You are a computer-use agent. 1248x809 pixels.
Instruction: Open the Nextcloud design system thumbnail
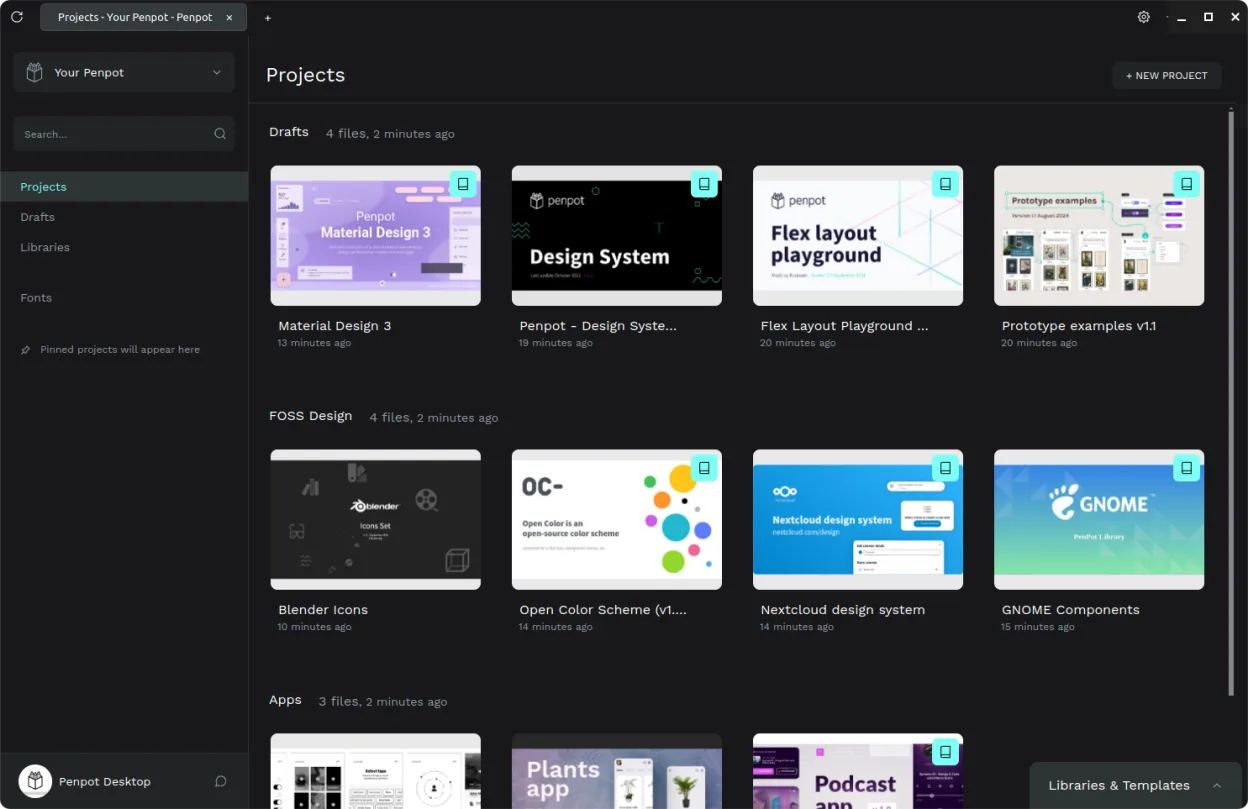(858, 520)
